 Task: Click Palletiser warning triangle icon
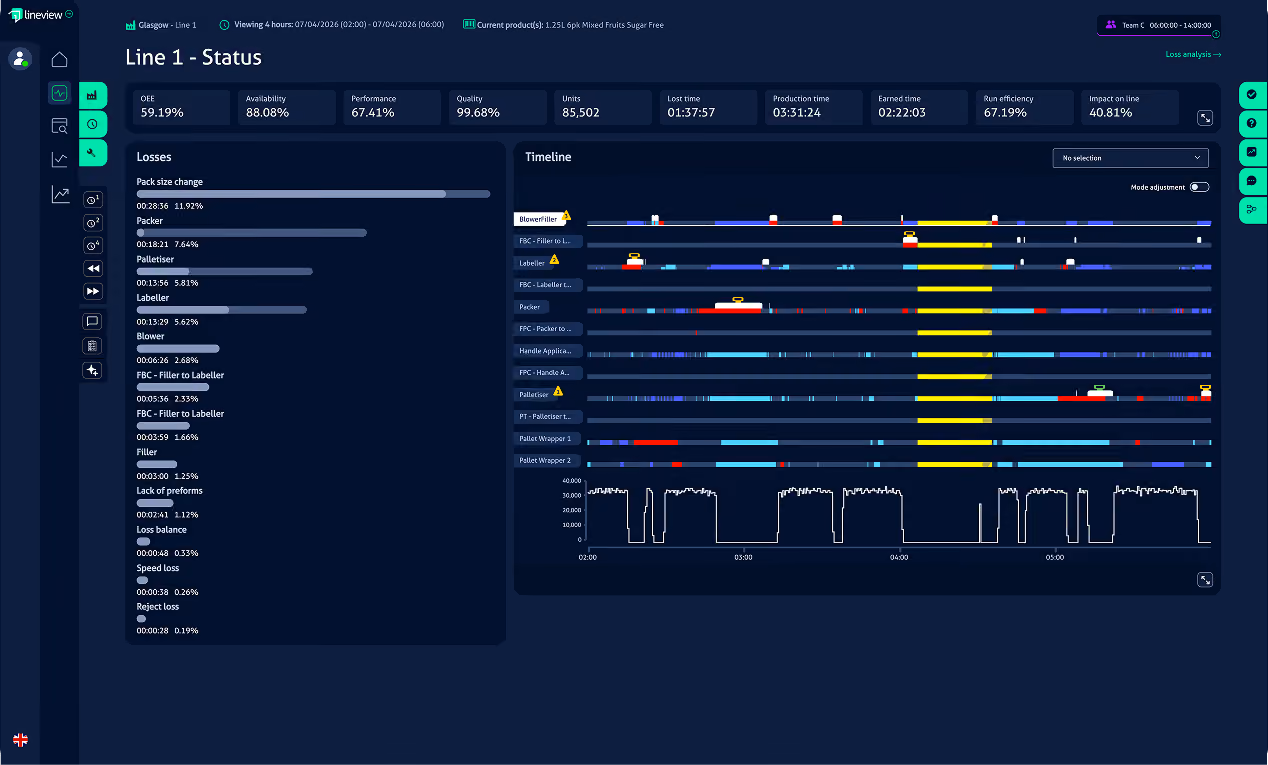tap(558, 391)
